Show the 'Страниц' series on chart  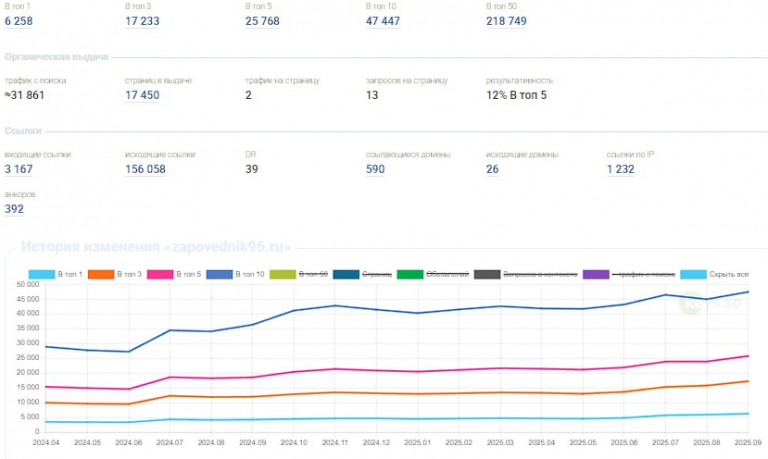pyautogui.click(x=361, y=274)
